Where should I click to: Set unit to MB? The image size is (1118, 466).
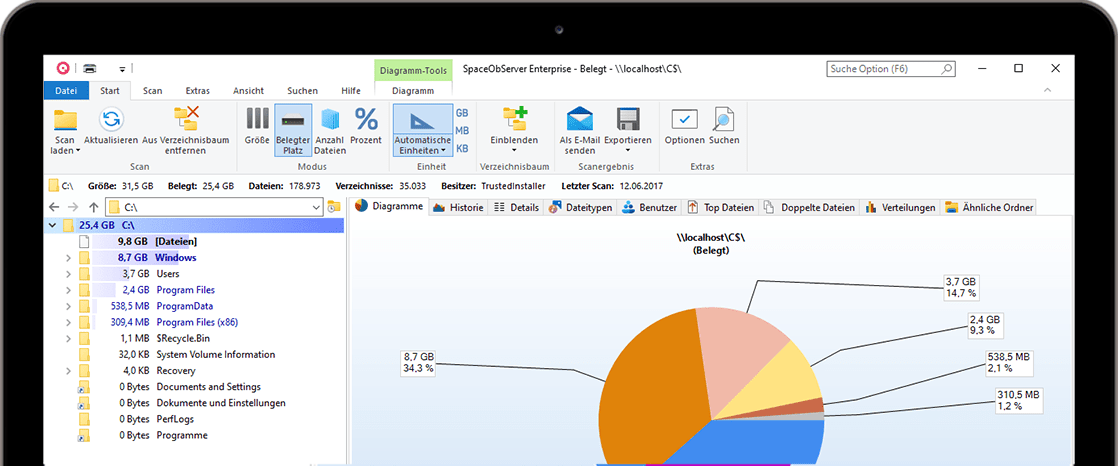tap(462, 130)
